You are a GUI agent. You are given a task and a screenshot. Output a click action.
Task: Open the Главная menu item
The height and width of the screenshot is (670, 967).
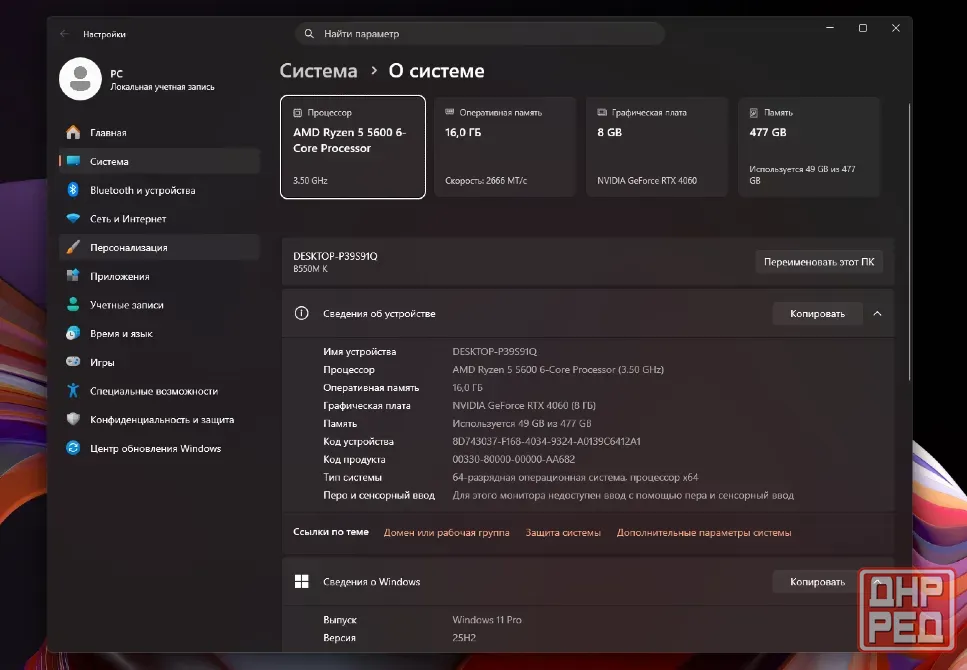tap(159, 132)
